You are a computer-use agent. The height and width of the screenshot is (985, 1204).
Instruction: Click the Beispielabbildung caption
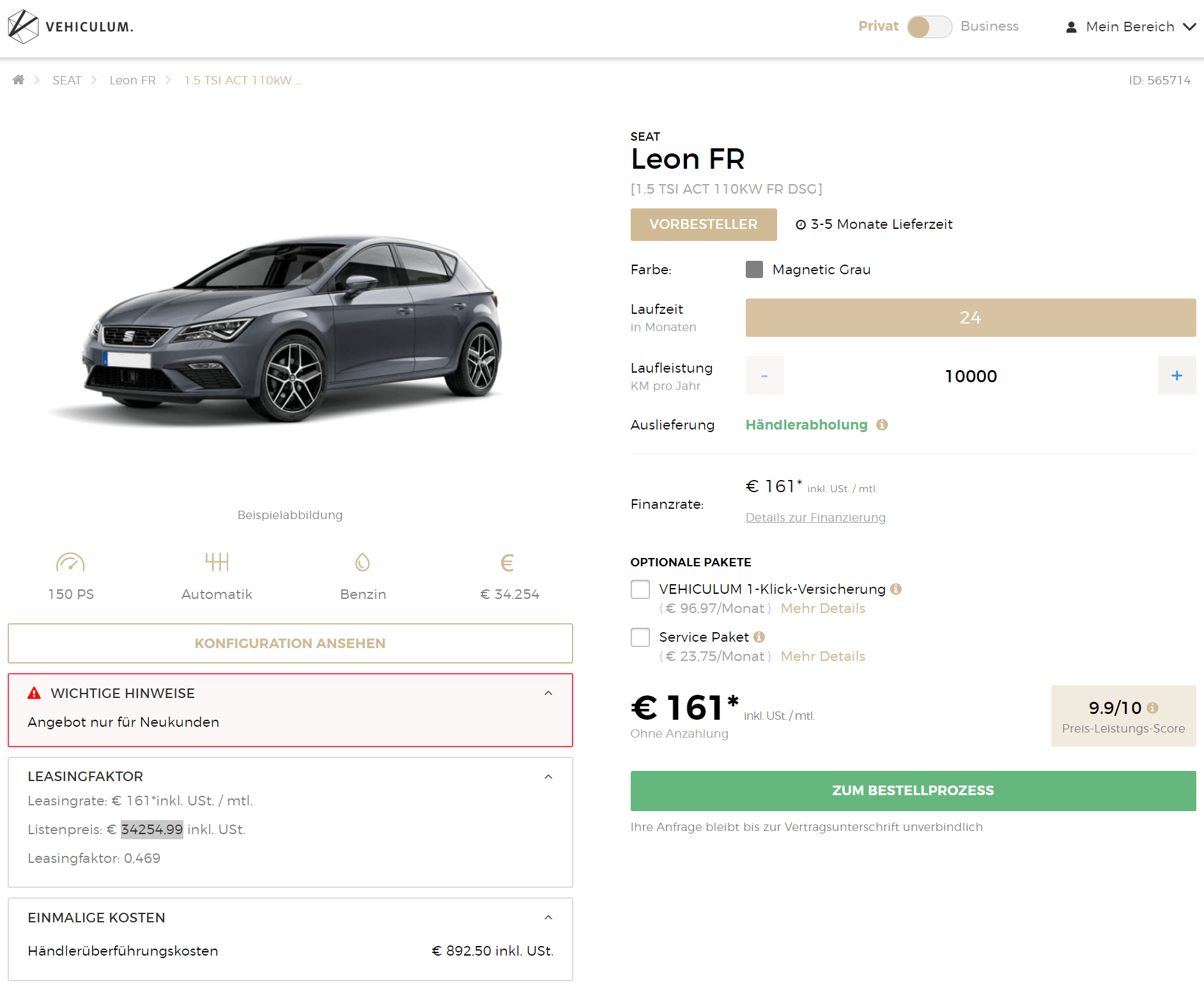click(x=290, y=515)
